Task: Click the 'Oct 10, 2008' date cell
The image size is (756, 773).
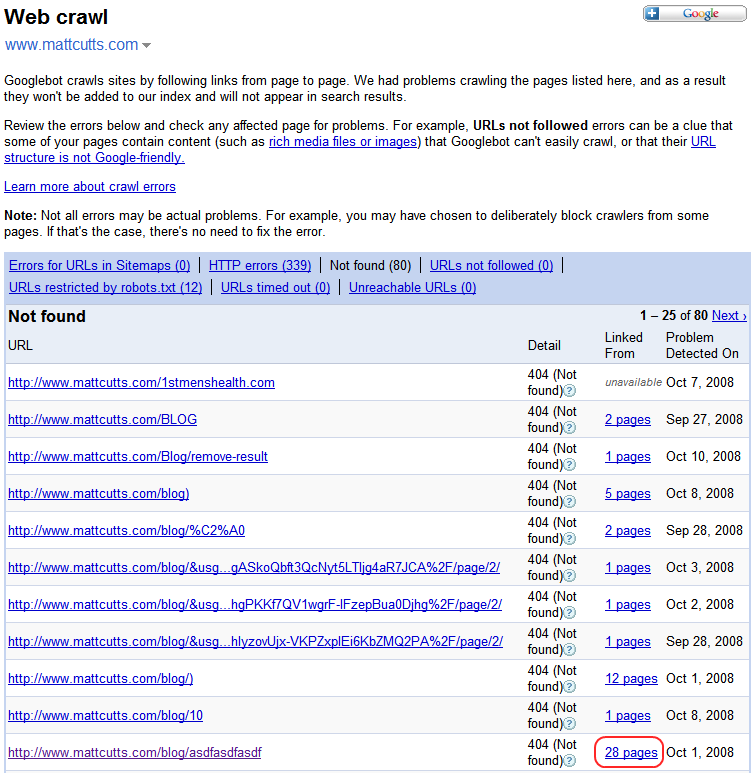Action: click(703, 456)
